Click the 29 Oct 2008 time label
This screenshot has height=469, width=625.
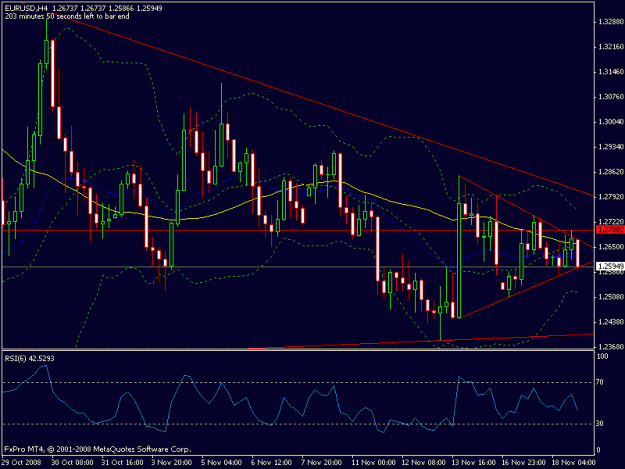point(22,463)
